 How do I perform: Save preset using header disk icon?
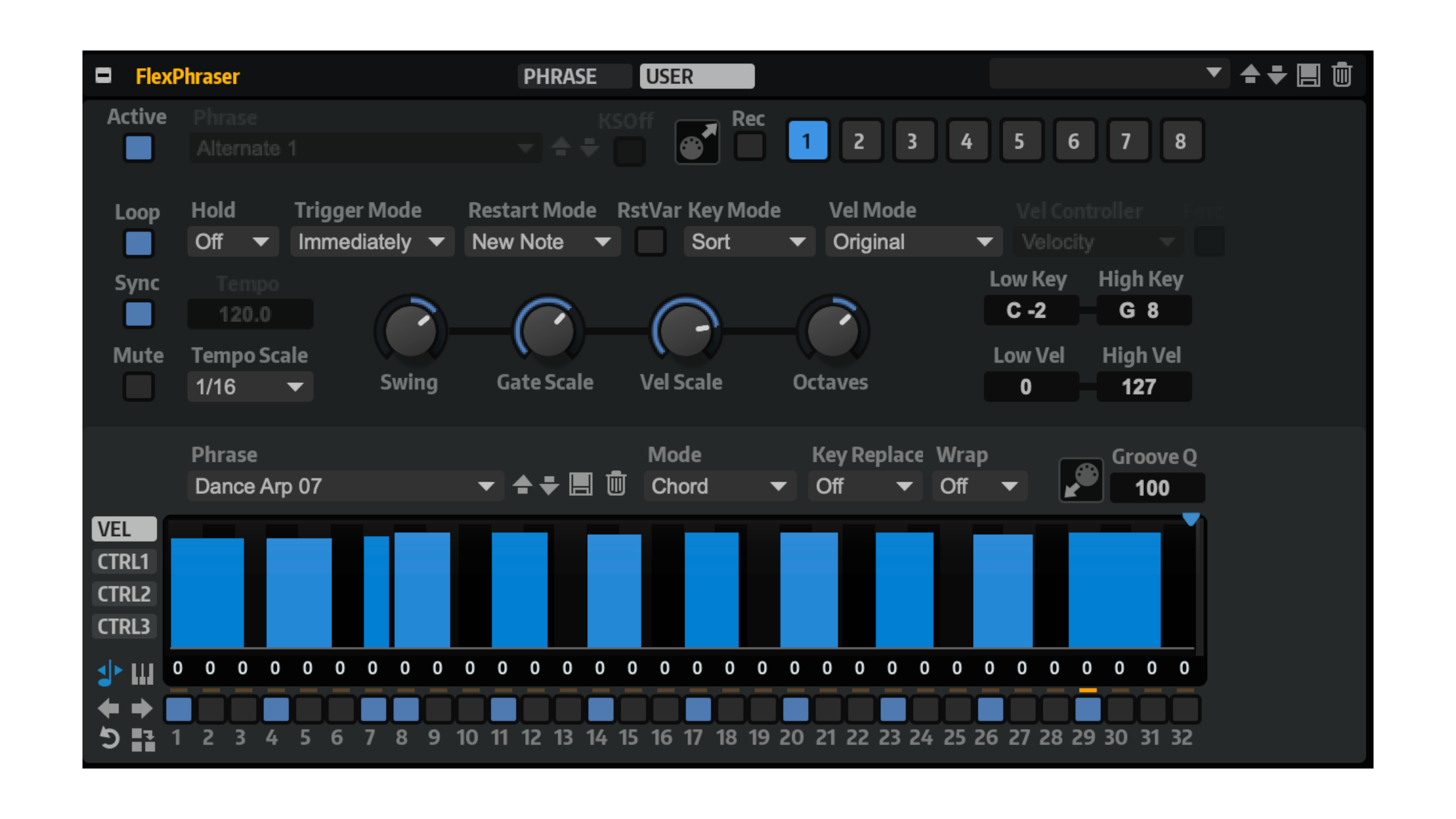(x=1308, y=75)
